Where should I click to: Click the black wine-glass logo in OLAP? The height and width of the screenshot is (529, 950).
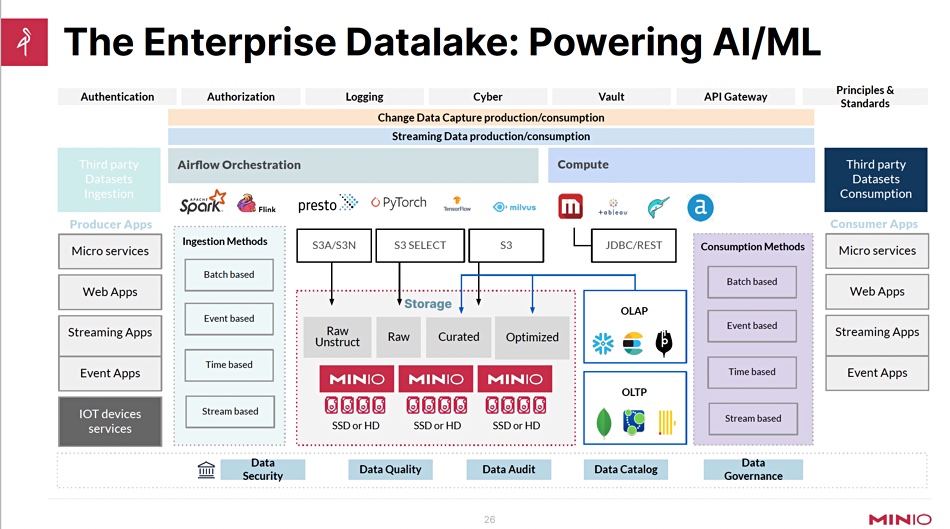pyautogui.click(x=664, y=343)
